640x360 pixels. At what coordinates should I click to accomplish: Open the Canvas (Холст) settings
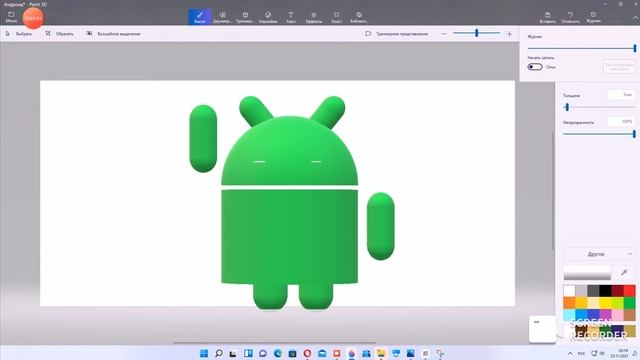[x=336, y=17]
